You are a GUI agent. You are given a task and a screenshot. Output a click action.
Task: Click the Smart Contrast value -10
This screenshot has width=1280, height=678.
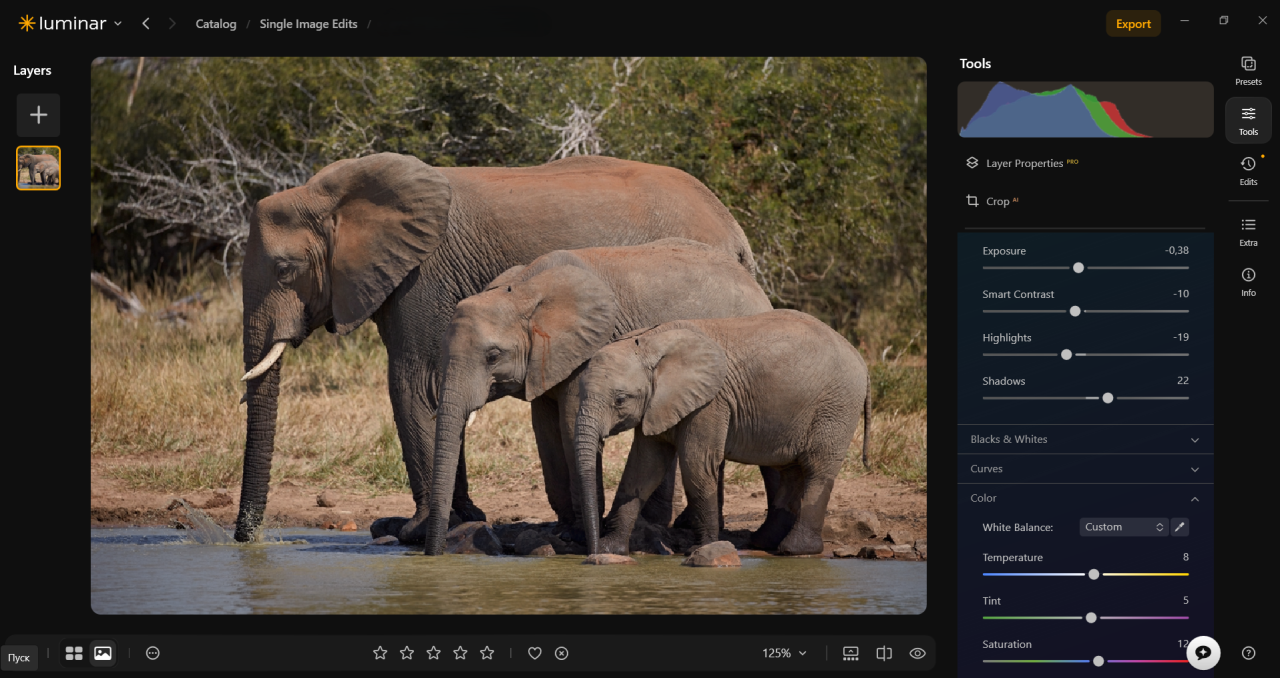point(1181,294)
